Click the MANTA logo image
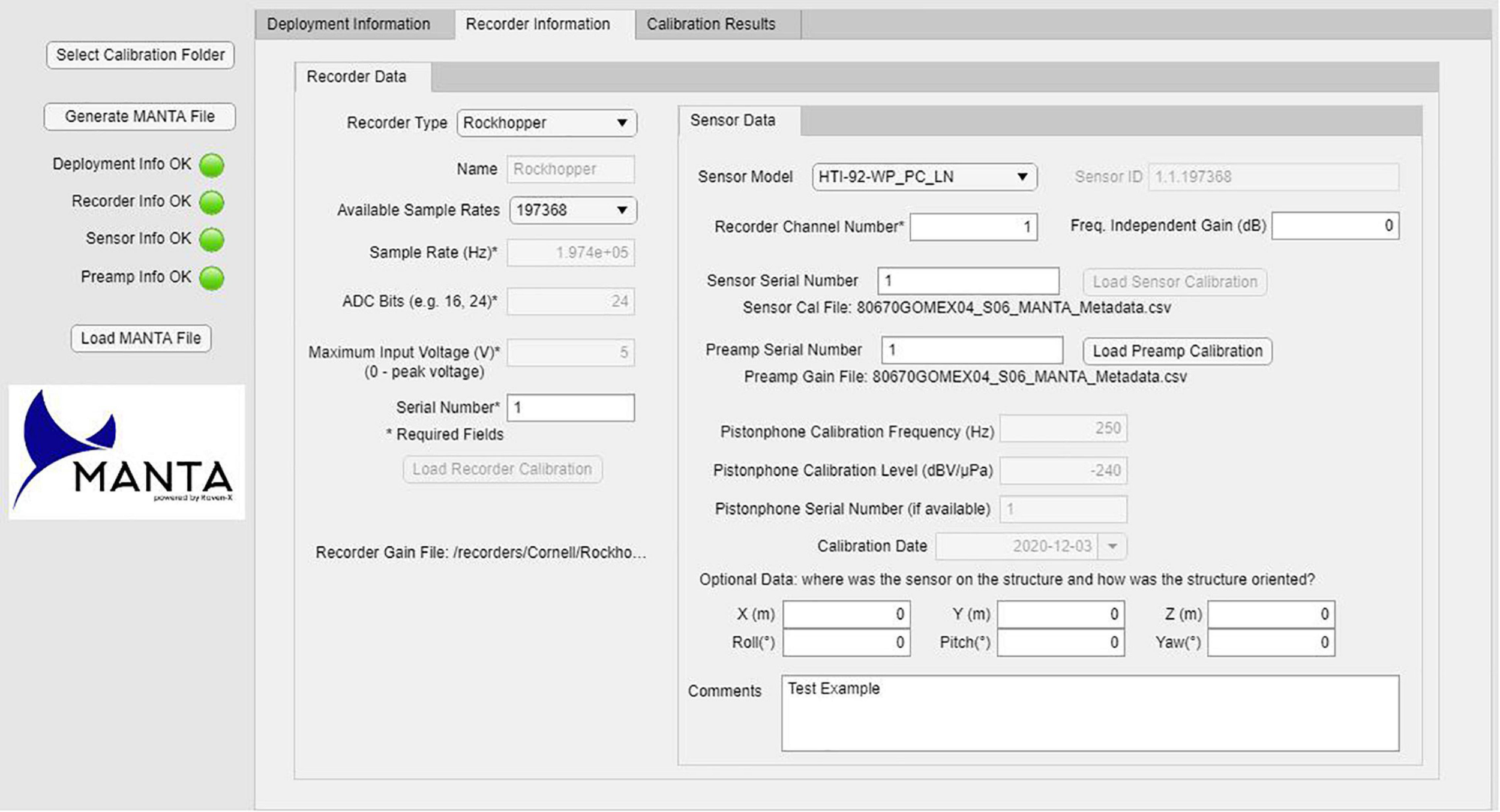This screenshot has height=812, width=1500. click(127, 452)
